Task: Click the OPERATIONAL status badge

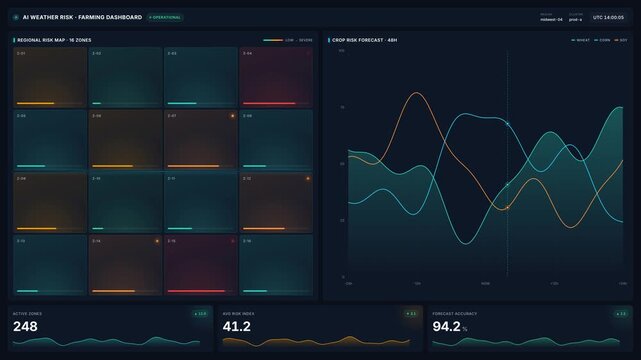Action: click(x=165, y=18)
